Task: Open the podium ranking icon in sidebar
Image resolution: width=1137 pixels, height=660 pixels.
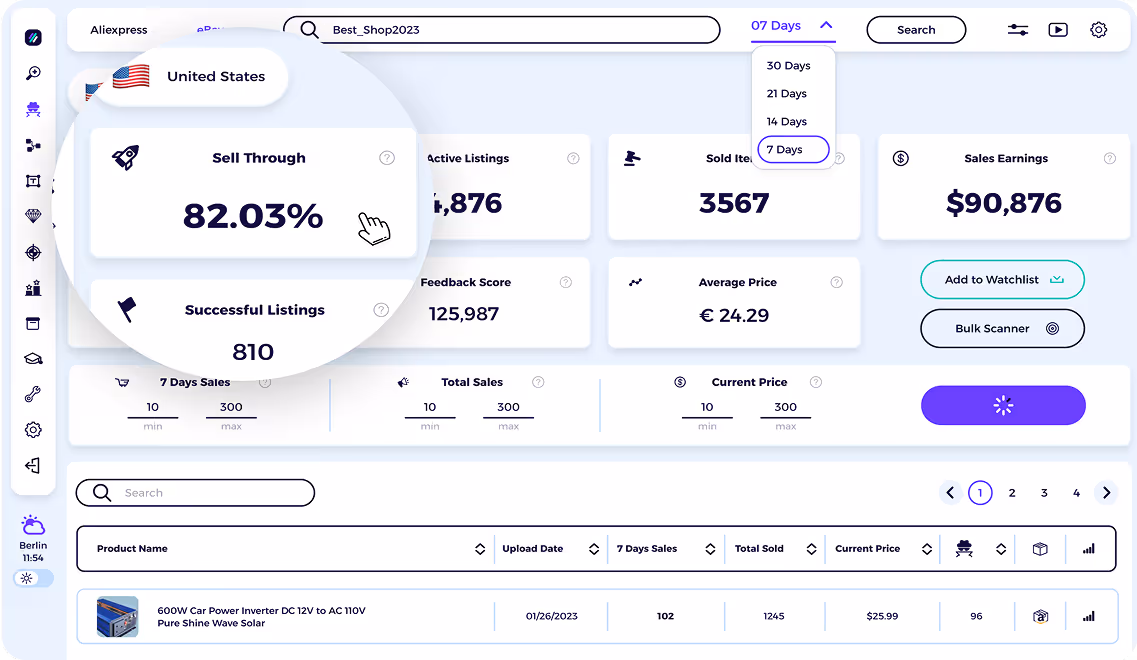Action: (33, 288)
